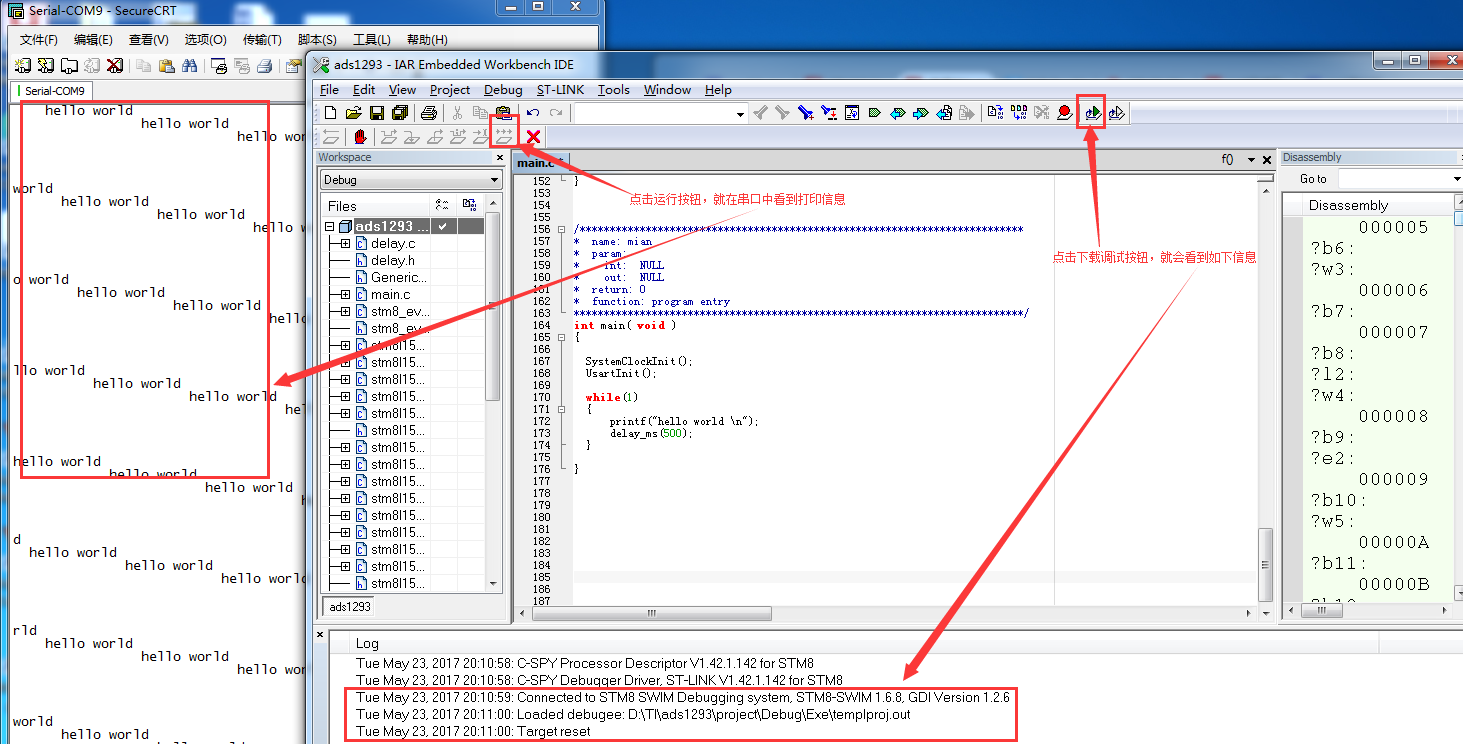Click the Save floppy disk icon in IAR
The height and width of the screenshot is (744, 1463).
(x=377, y=113)
